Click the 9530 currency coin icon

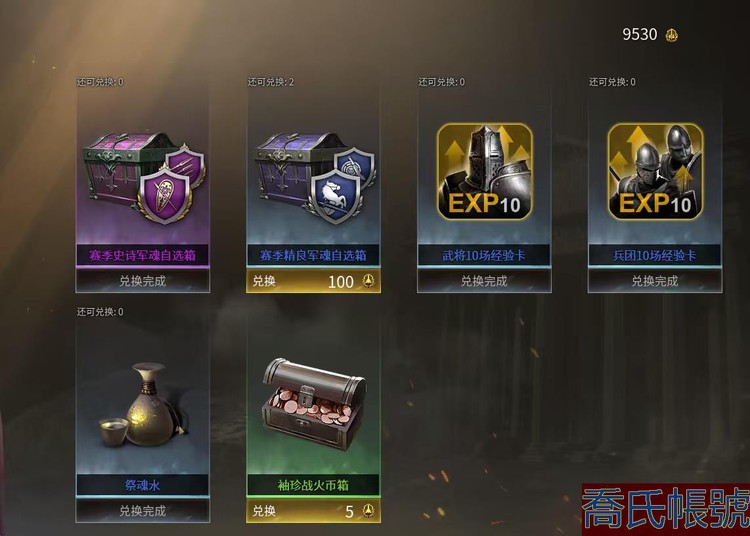672,35
